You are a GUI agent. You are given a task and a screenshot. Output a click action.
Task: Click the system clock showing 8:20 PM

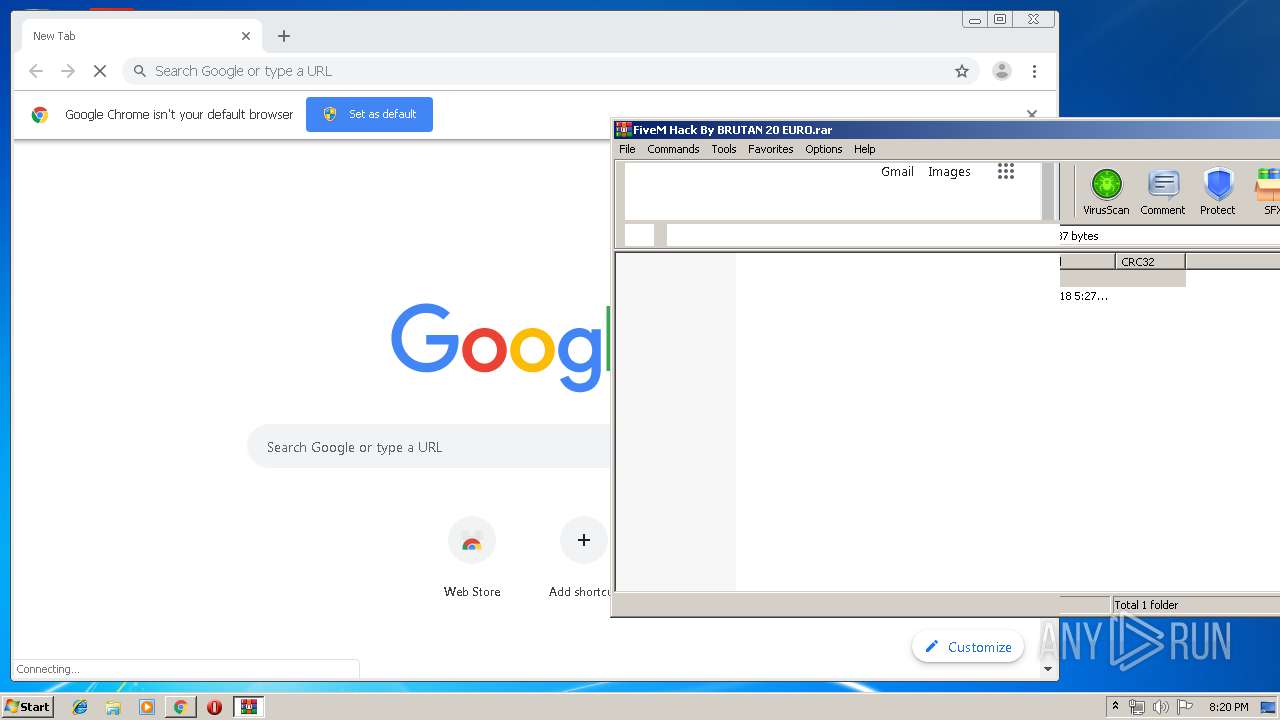point(1228,707)
